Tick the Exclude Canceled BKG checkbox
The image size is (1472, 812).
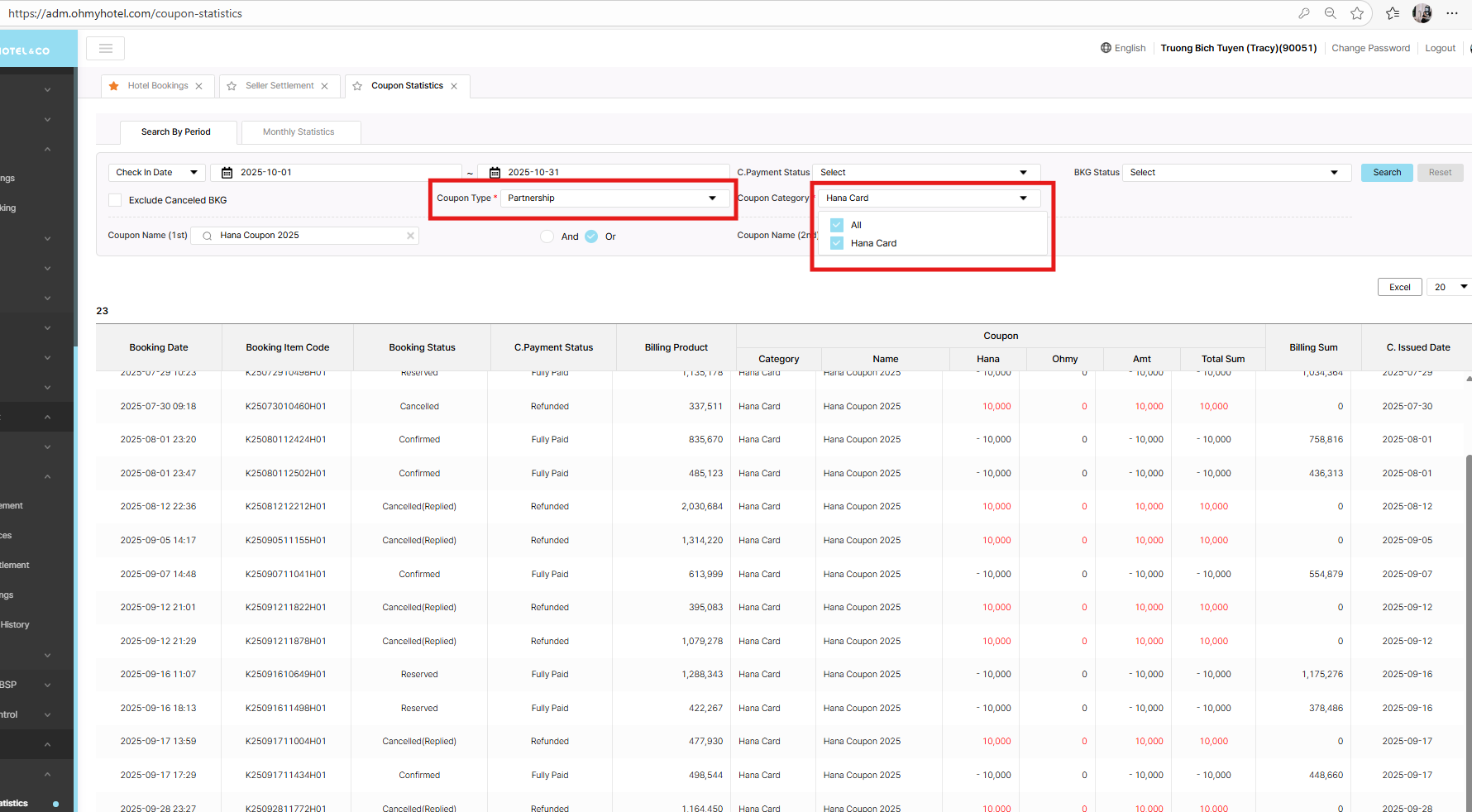pos(116,200)
